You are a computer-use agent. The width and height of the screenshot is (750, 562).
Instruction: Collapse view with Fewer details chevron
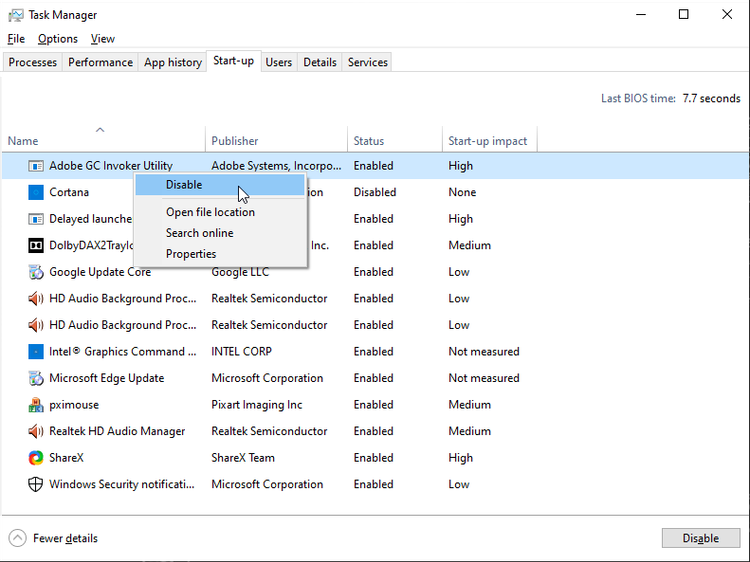pyautogui.click(x=18, y=538)
